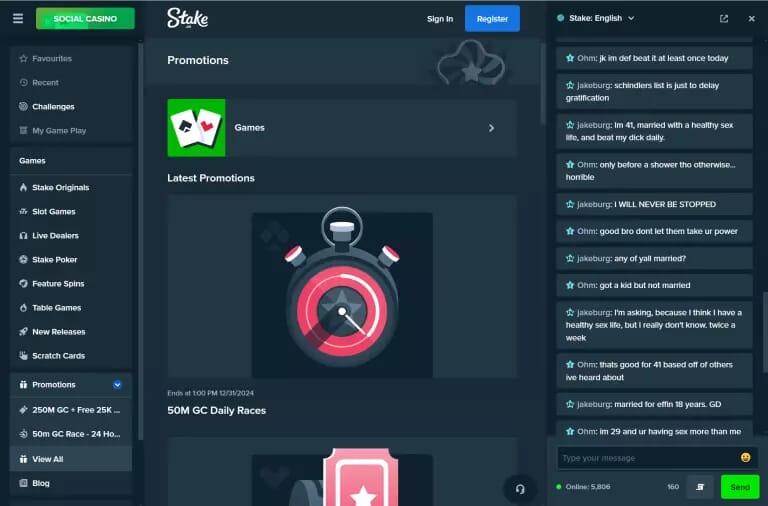Open Favourites in the sidebar
Screen dimensions: 768x506
[71, 58]
